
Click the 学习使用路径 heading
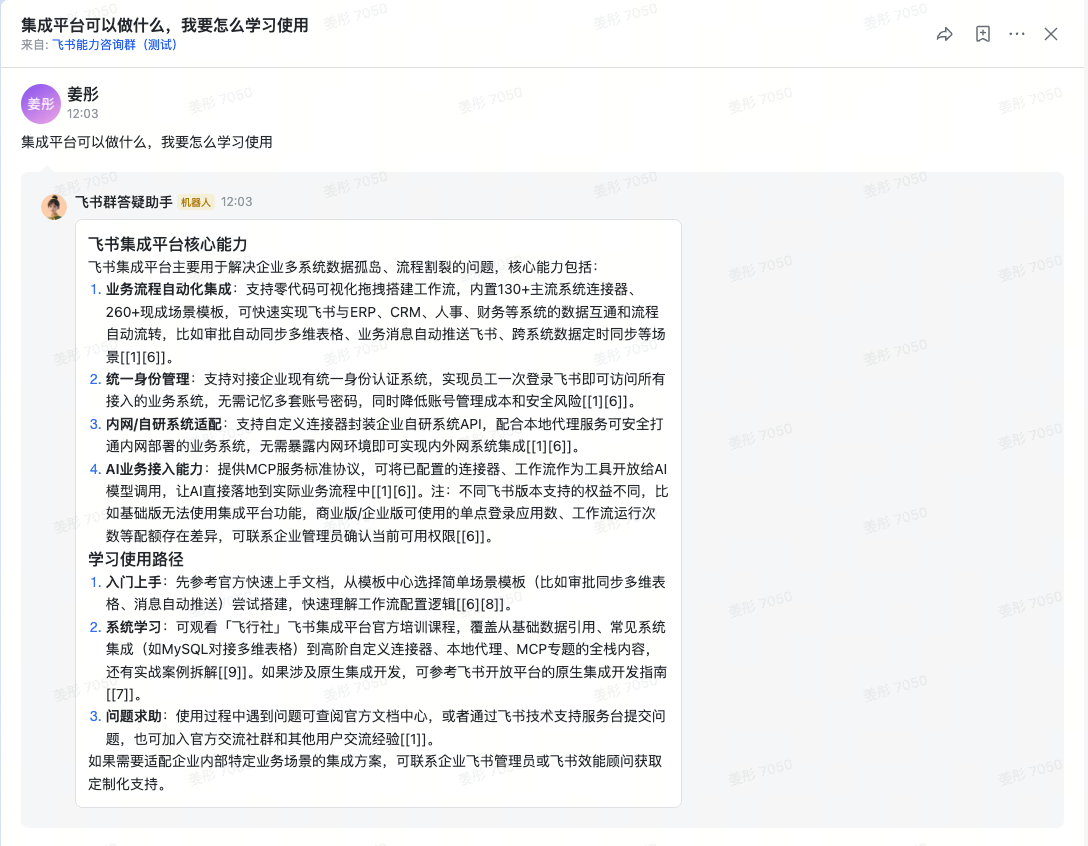click(136, 559)
